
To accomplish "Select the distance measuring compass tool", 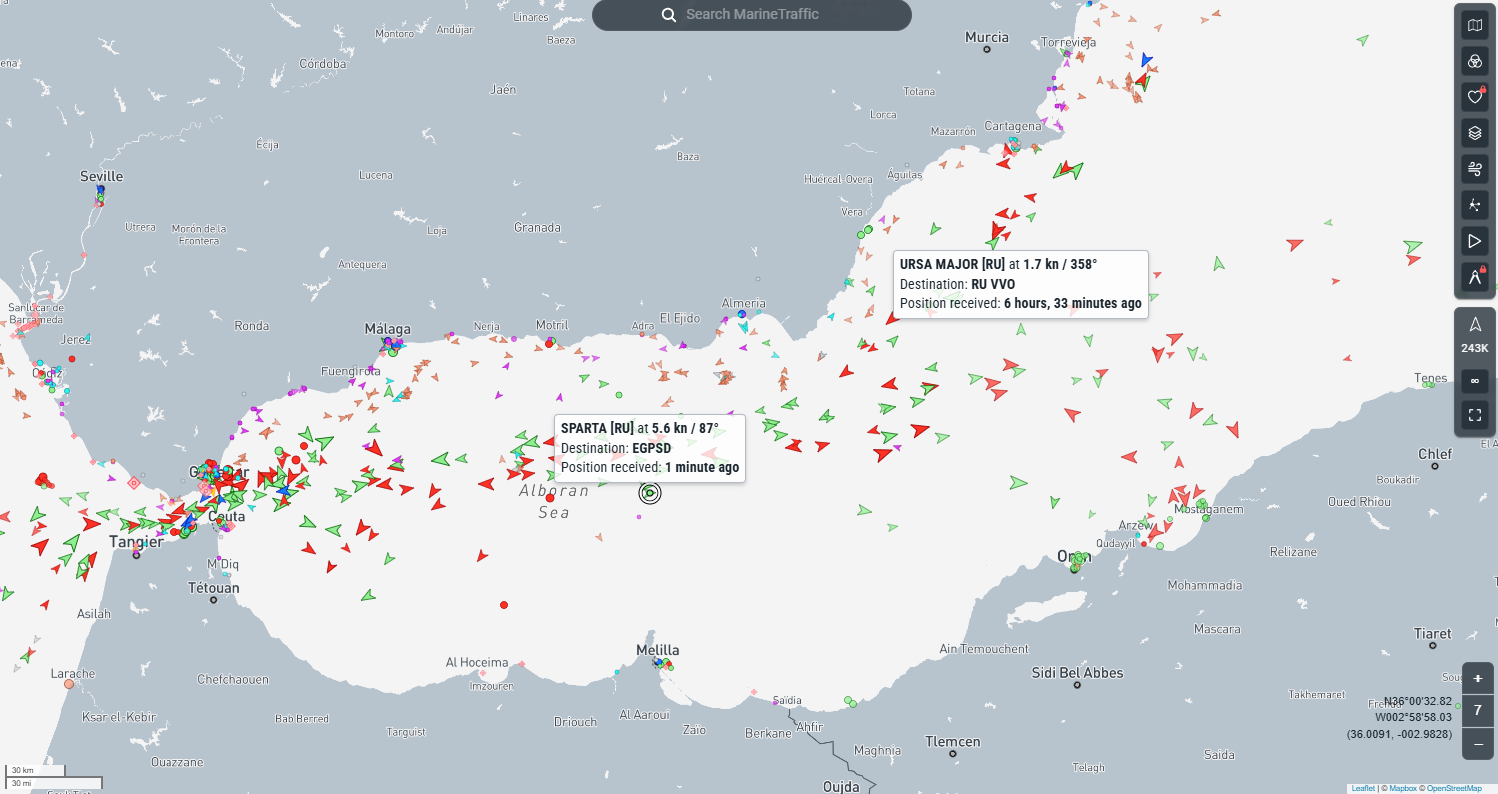I will 1474,276.
